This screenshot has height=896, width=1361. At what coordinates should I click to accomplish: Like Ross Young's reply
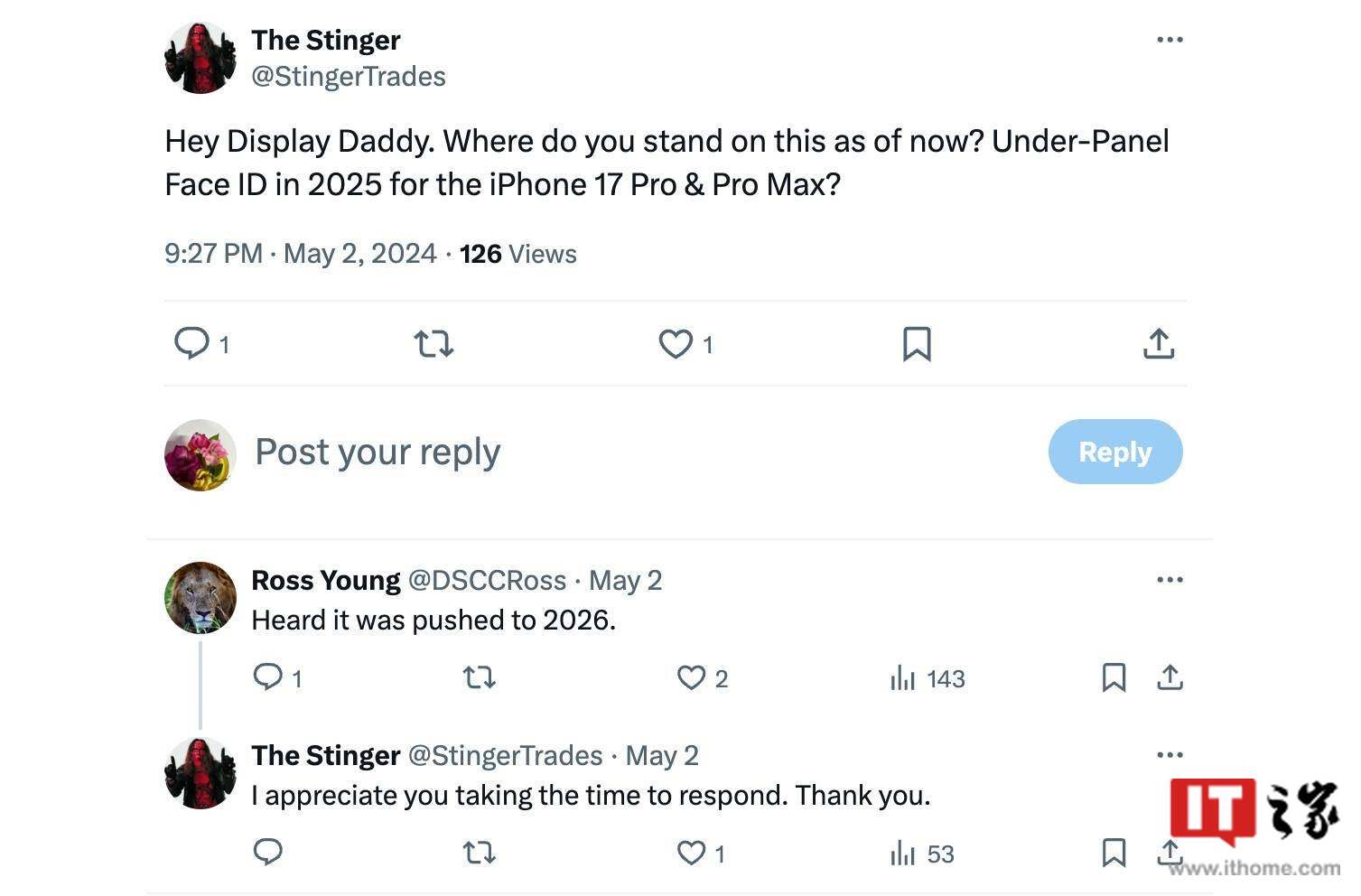692,677
